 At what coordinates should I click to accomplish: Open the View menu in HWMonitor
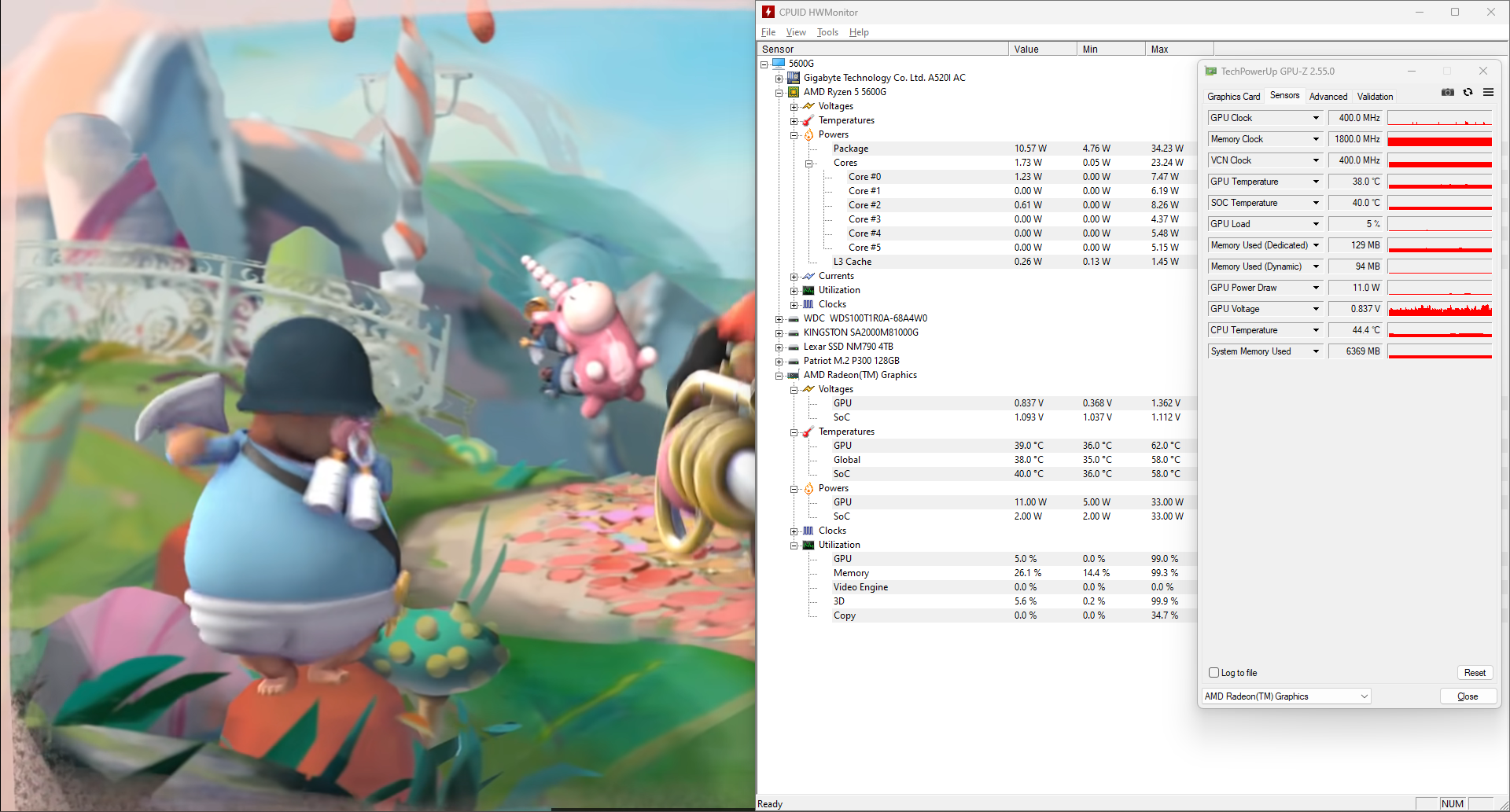click(x=796, y=32)
